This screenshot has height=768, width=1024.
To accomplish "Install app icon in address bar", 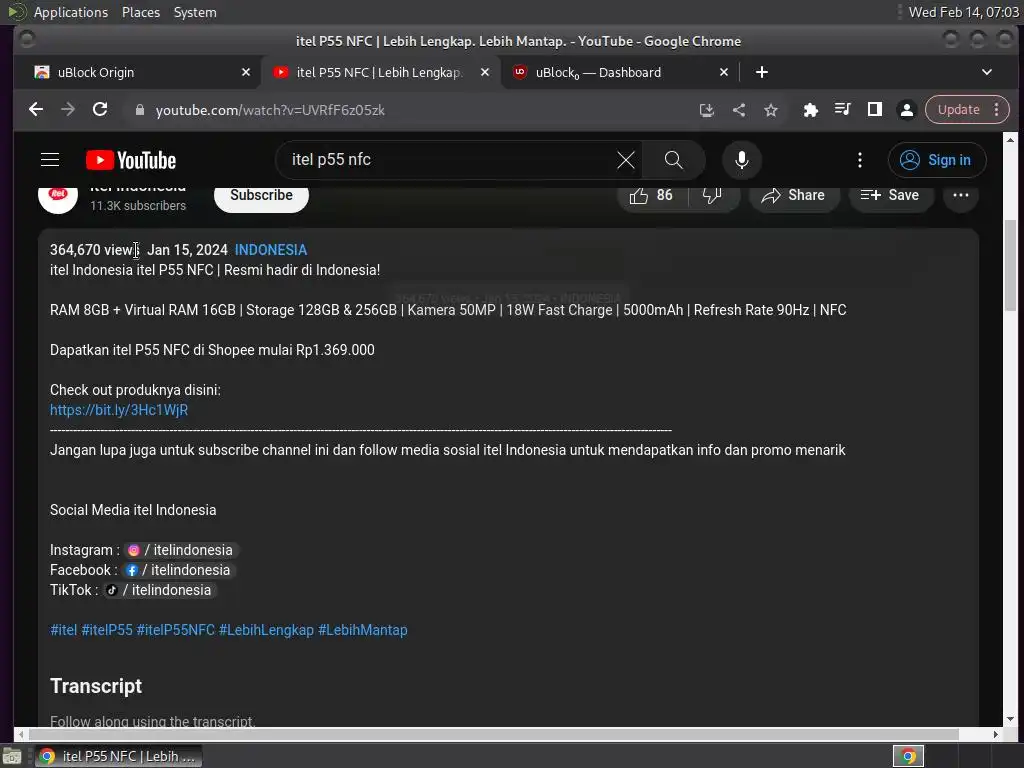I will [x=707, y=110].
